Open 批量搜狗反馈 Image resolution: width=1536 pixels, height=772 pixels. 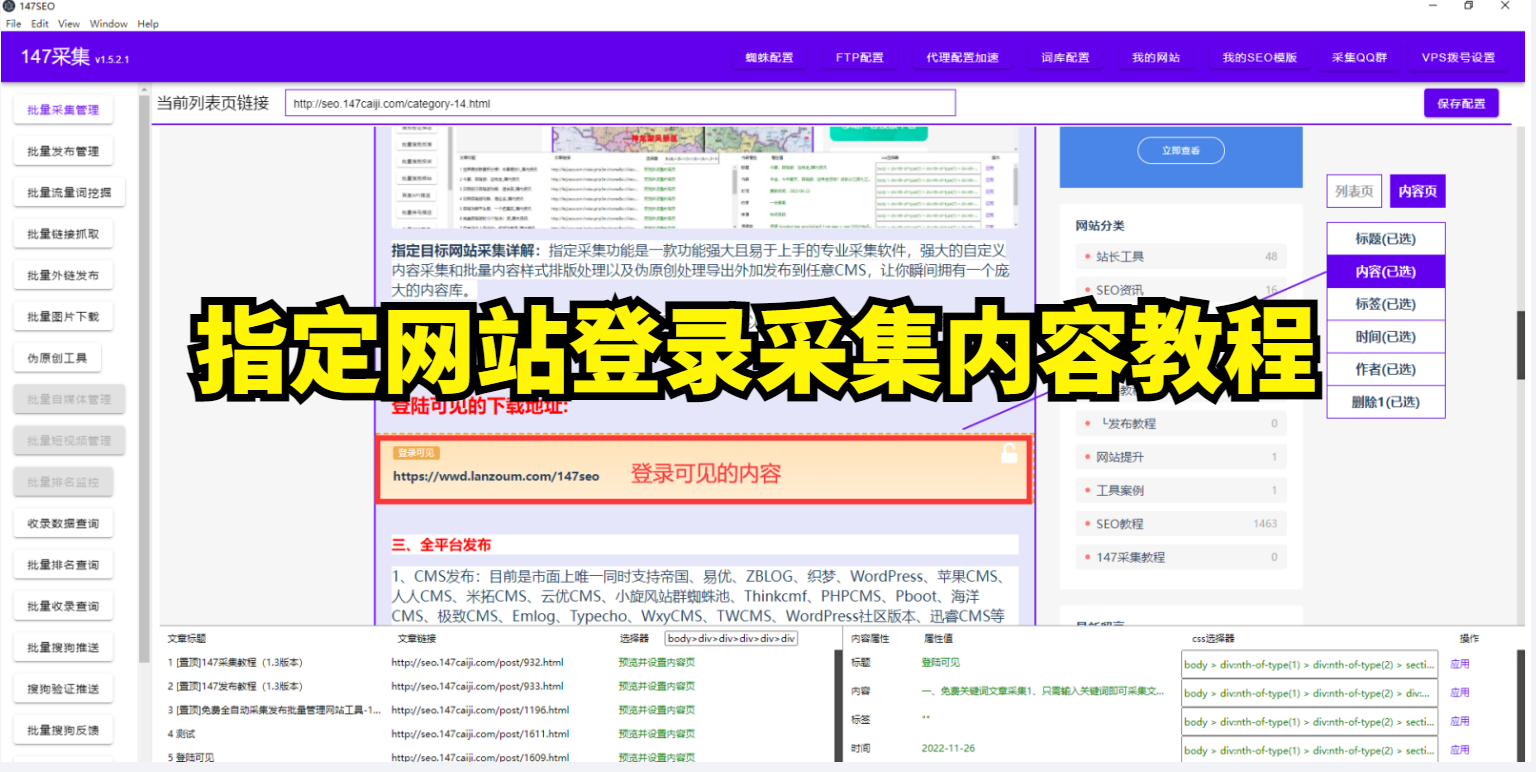(x=63, y=730)
